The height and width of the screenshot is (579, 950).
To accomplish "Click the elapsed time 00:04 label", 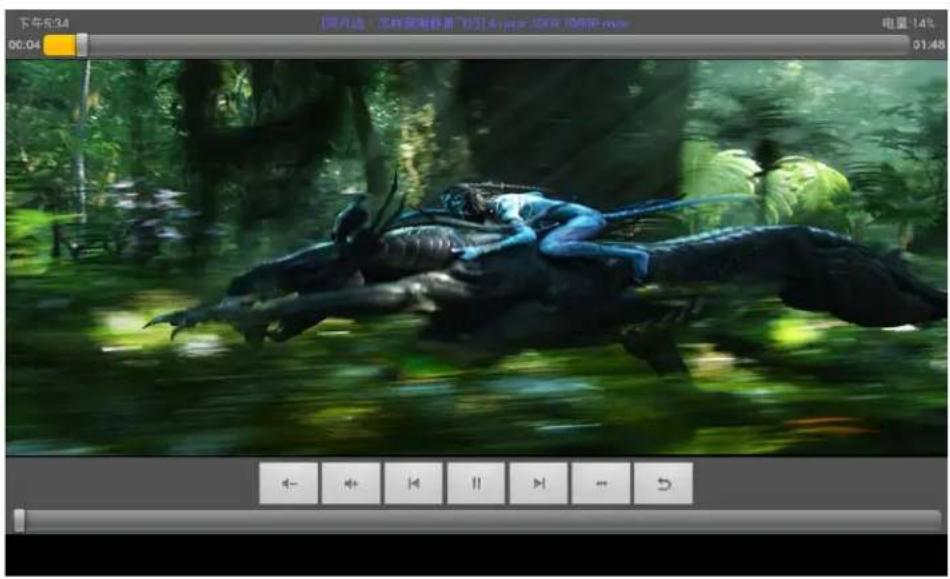I will 24,45.
